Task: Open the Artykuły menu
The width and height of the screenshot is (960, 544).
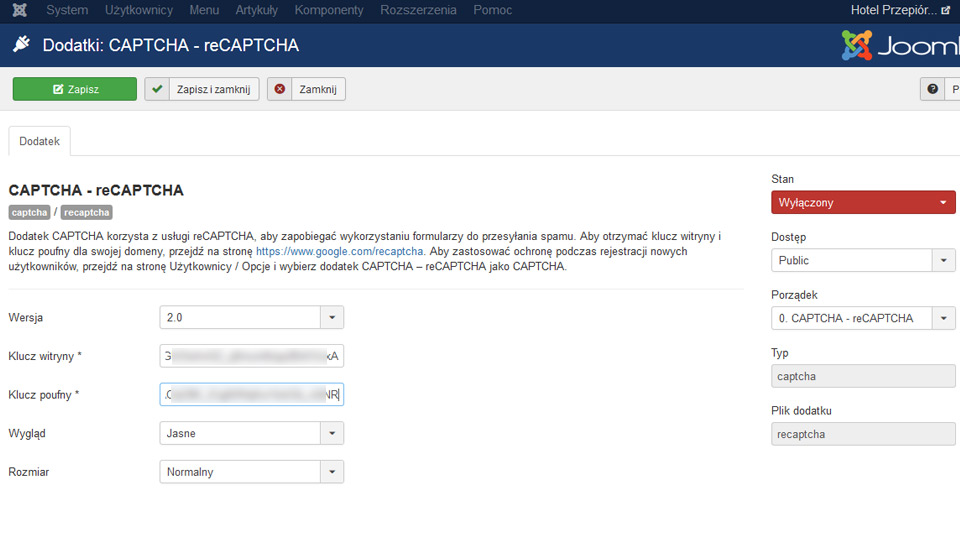Action: pos(257,10)
